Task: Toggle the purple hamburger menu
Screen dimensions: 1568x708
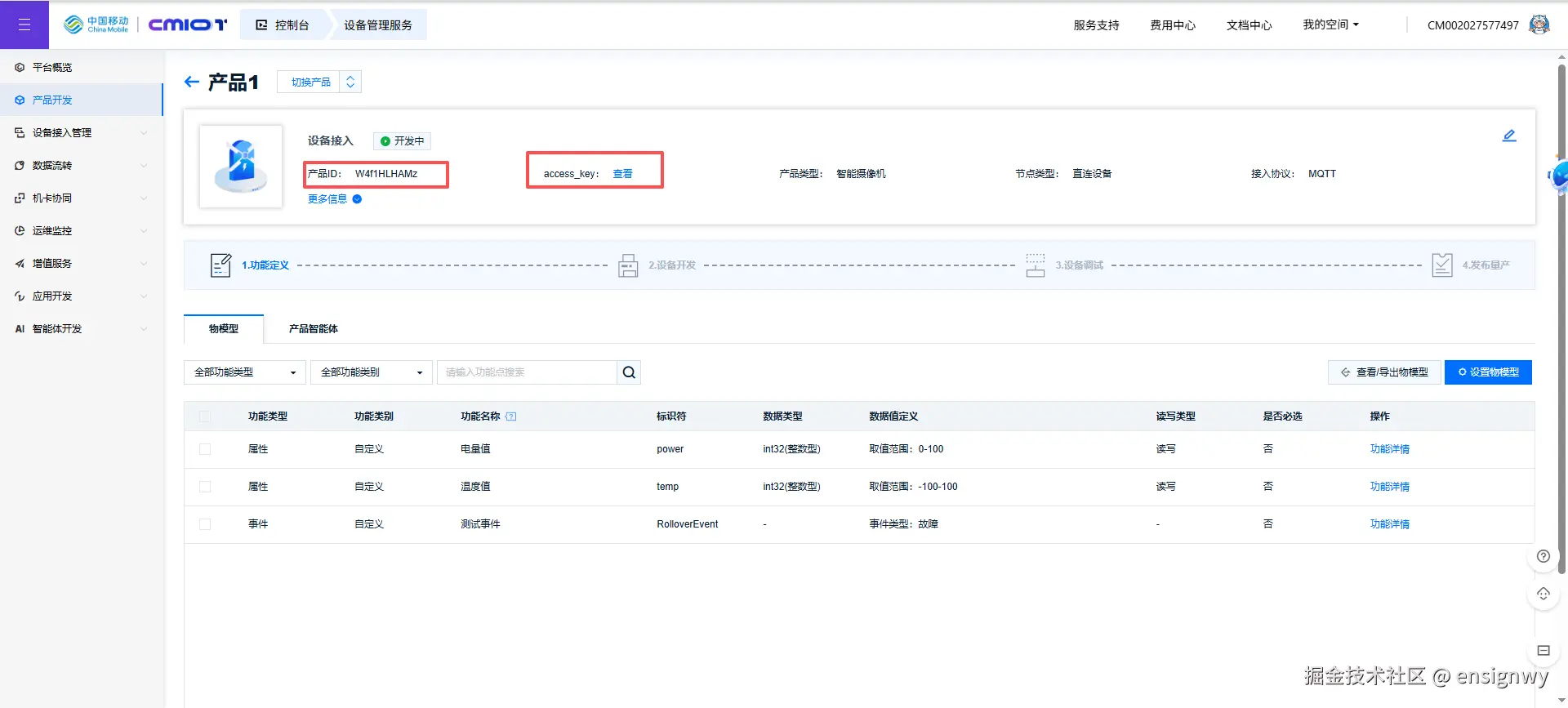Action: coord(24,24)
